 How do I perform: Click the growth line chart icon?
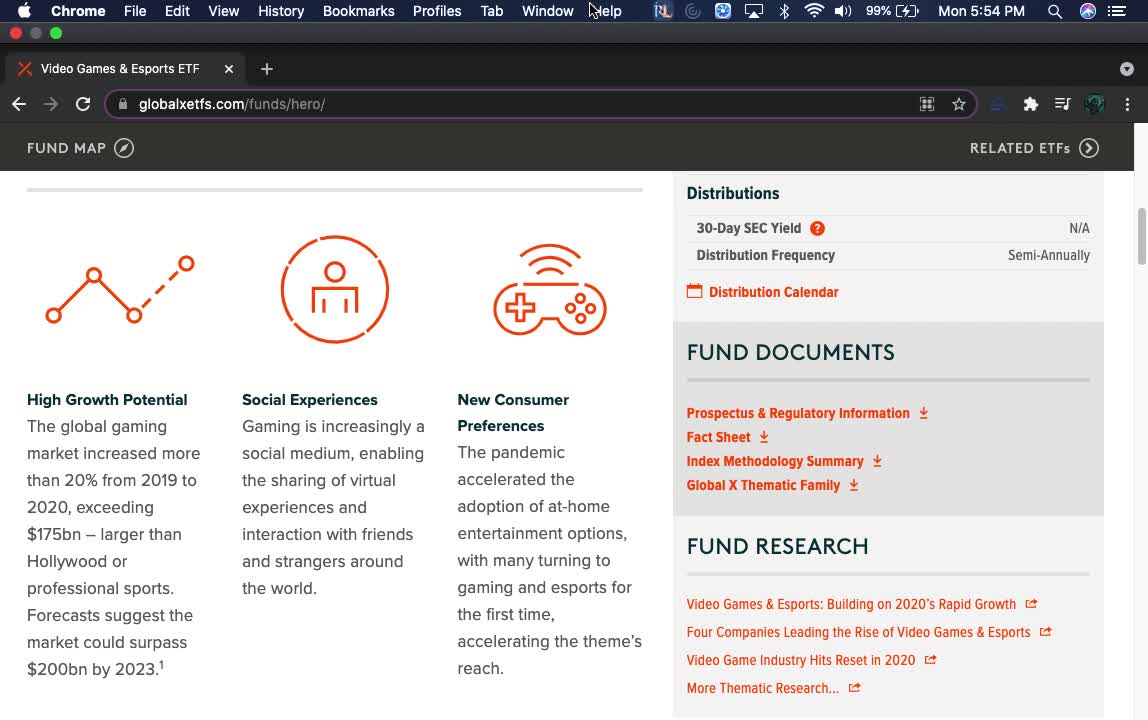(x=120, y=289)
